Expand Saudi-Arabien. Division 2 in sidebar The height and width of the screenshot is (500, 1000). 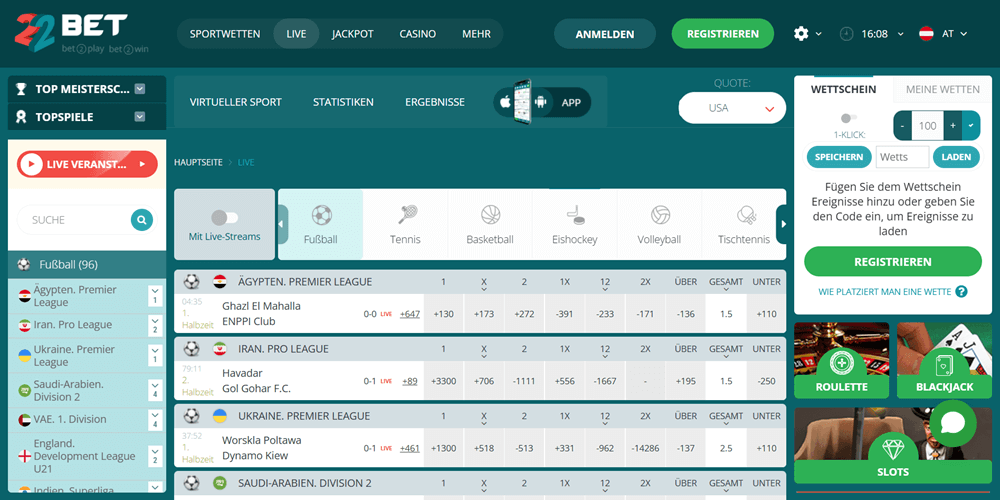click(155, 390)
